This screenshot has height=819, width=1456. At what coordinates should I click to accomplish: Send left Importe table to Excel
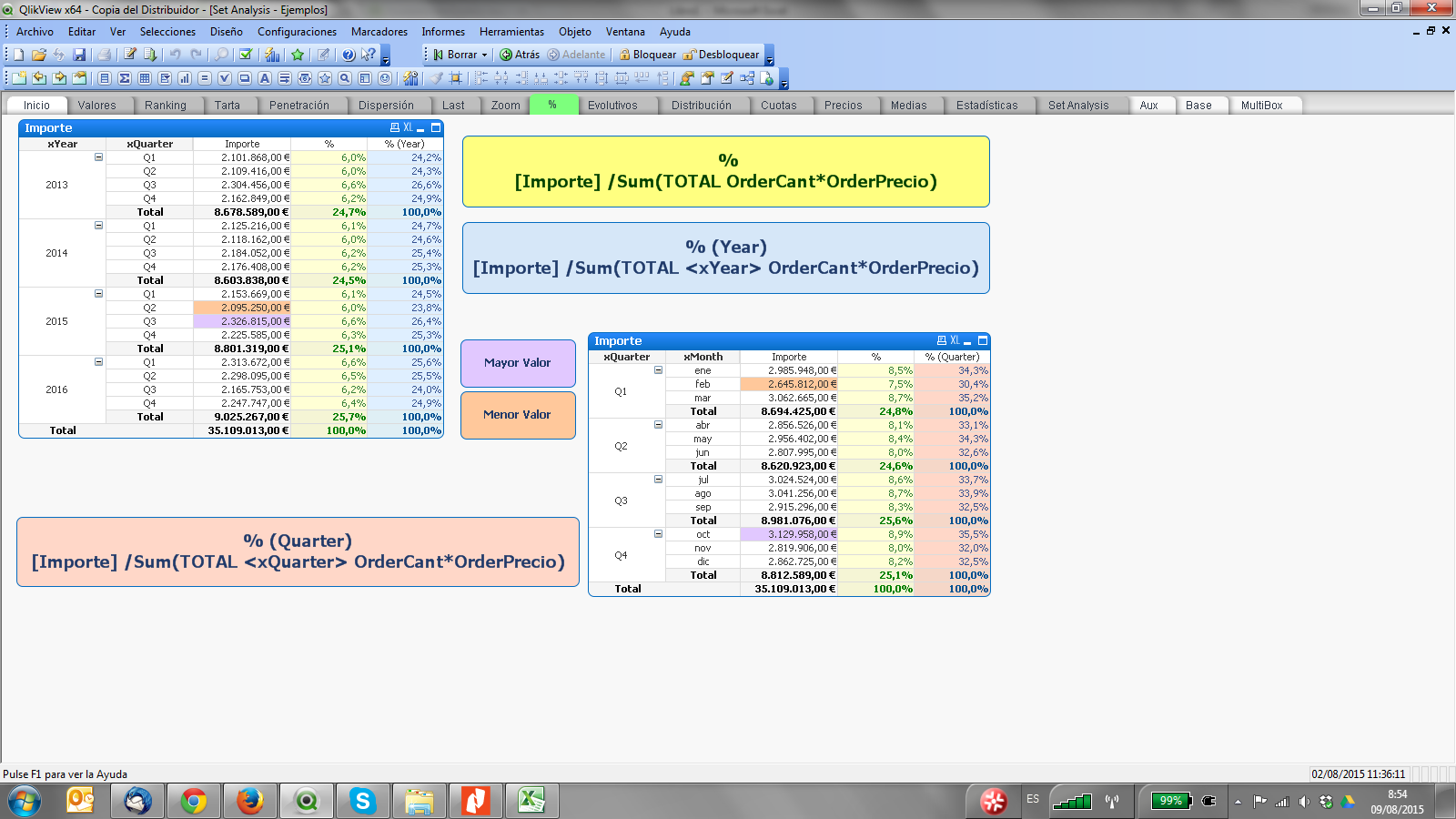408,128
